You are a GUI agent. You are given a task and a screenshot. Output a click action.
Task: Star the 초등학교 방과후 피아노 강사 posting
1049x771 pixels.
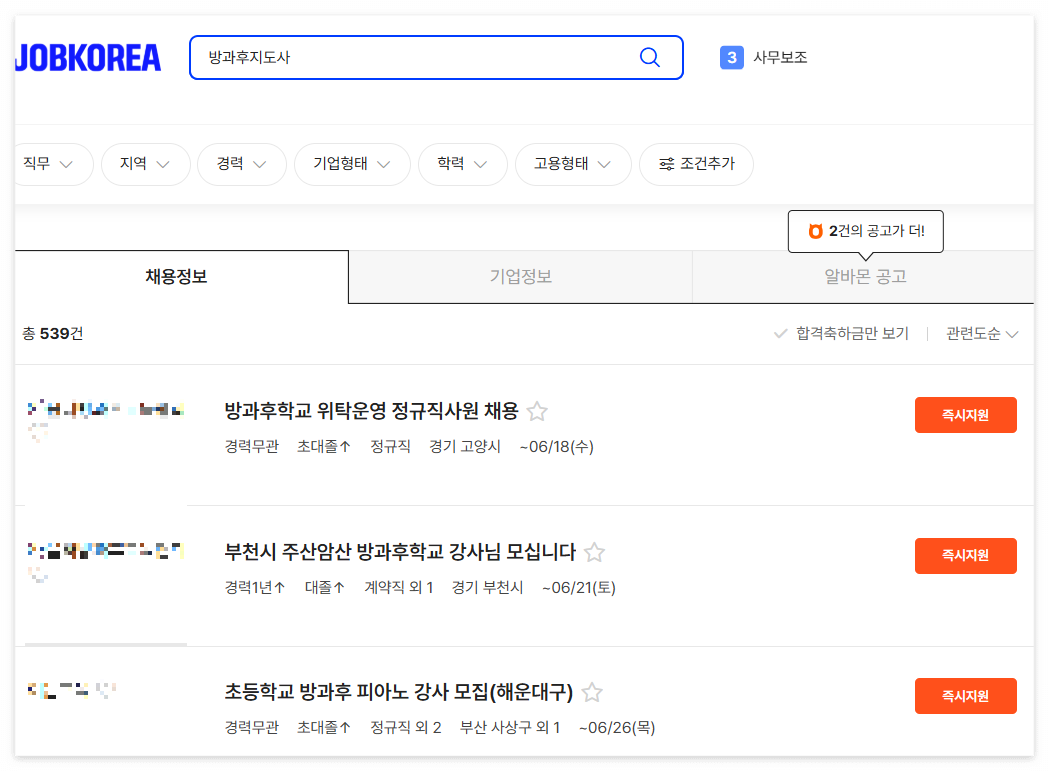[591, 692]
